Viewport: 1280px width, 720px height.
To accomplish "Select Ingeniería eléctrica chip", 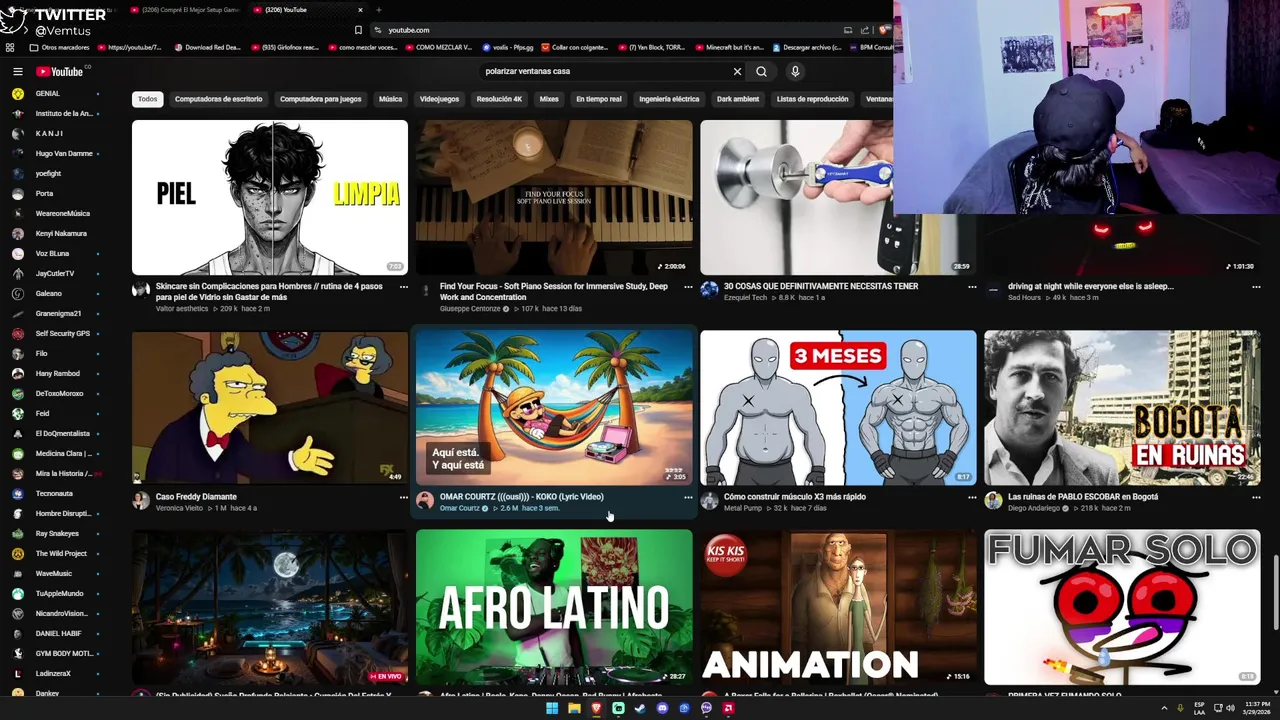I will [x=669, y=99].
